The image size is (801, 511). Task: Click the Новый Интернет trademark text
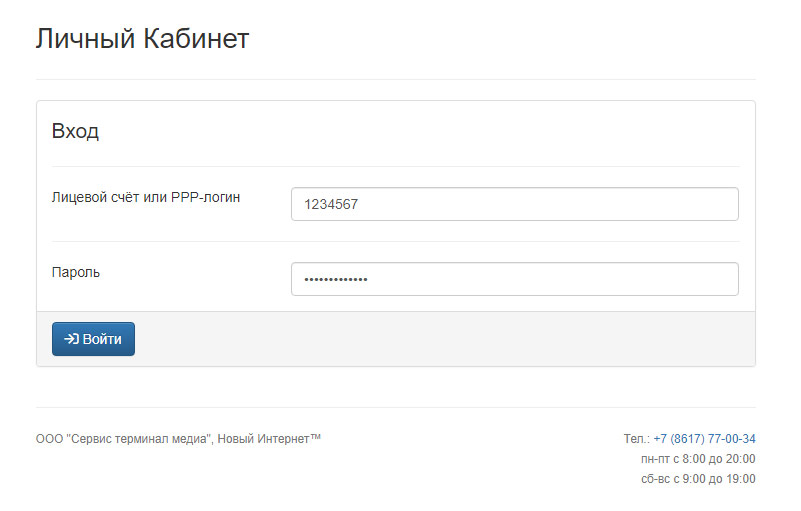[x=264, y=439]
